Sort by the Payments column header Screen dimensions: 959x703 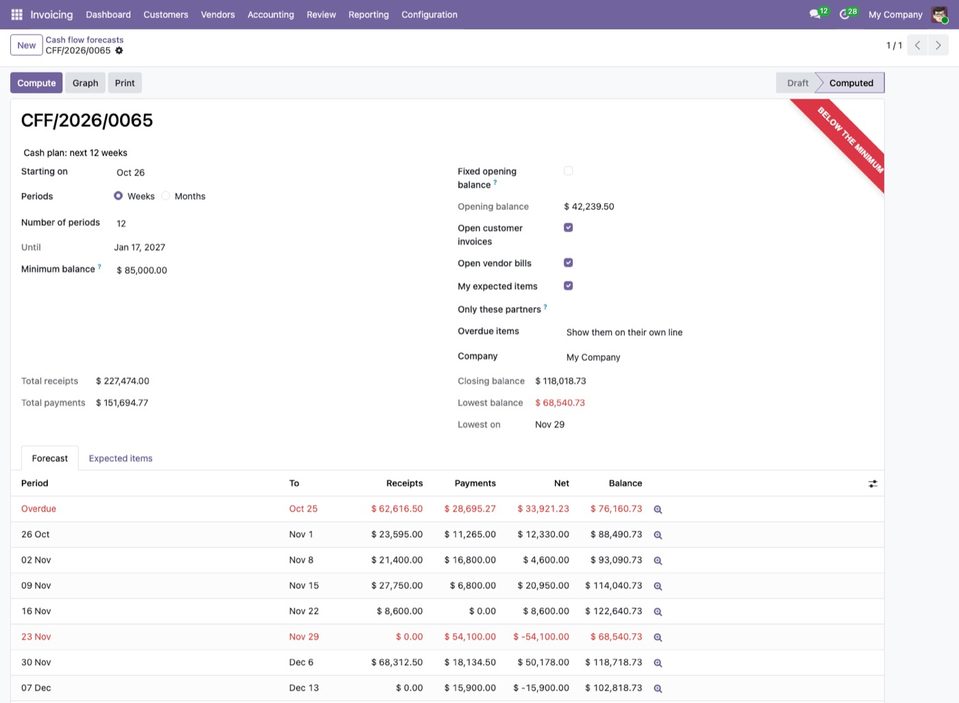[475, 483]
